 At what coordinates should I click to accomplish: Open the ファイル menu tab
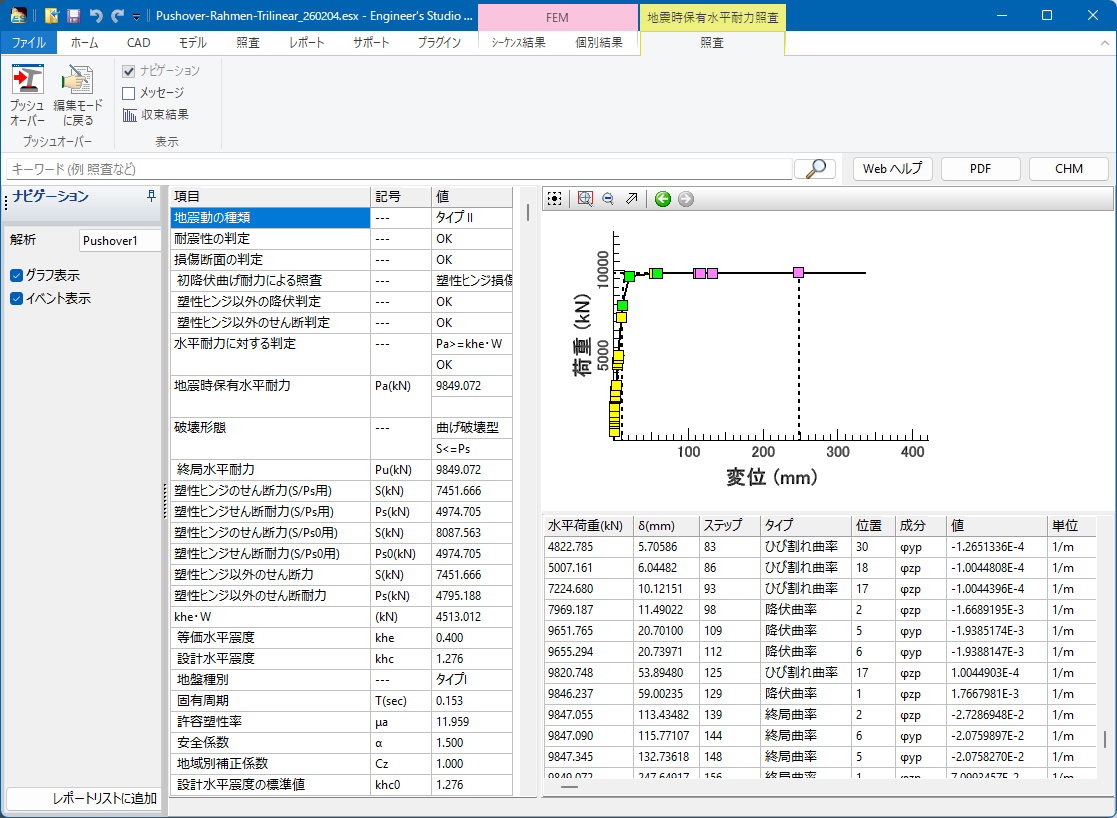[x=28, y=43]
